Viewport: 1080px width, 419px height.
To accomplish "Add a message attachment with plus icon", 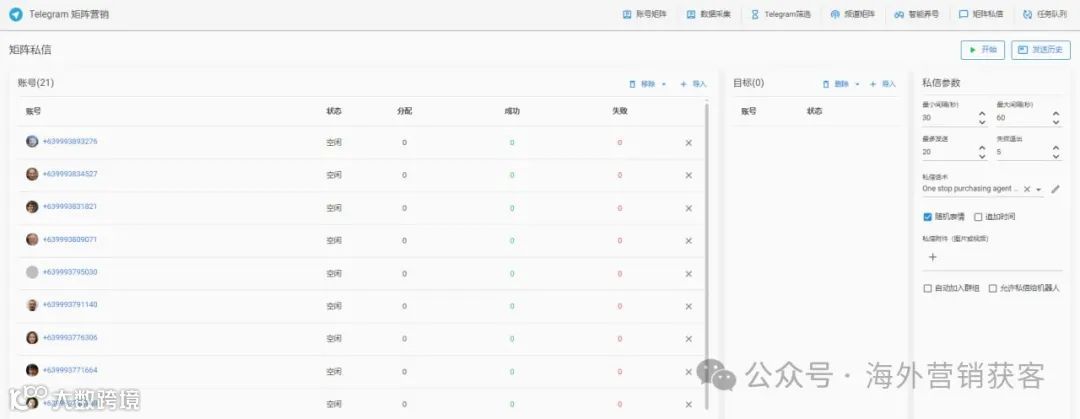I will [x=933, y=257].
